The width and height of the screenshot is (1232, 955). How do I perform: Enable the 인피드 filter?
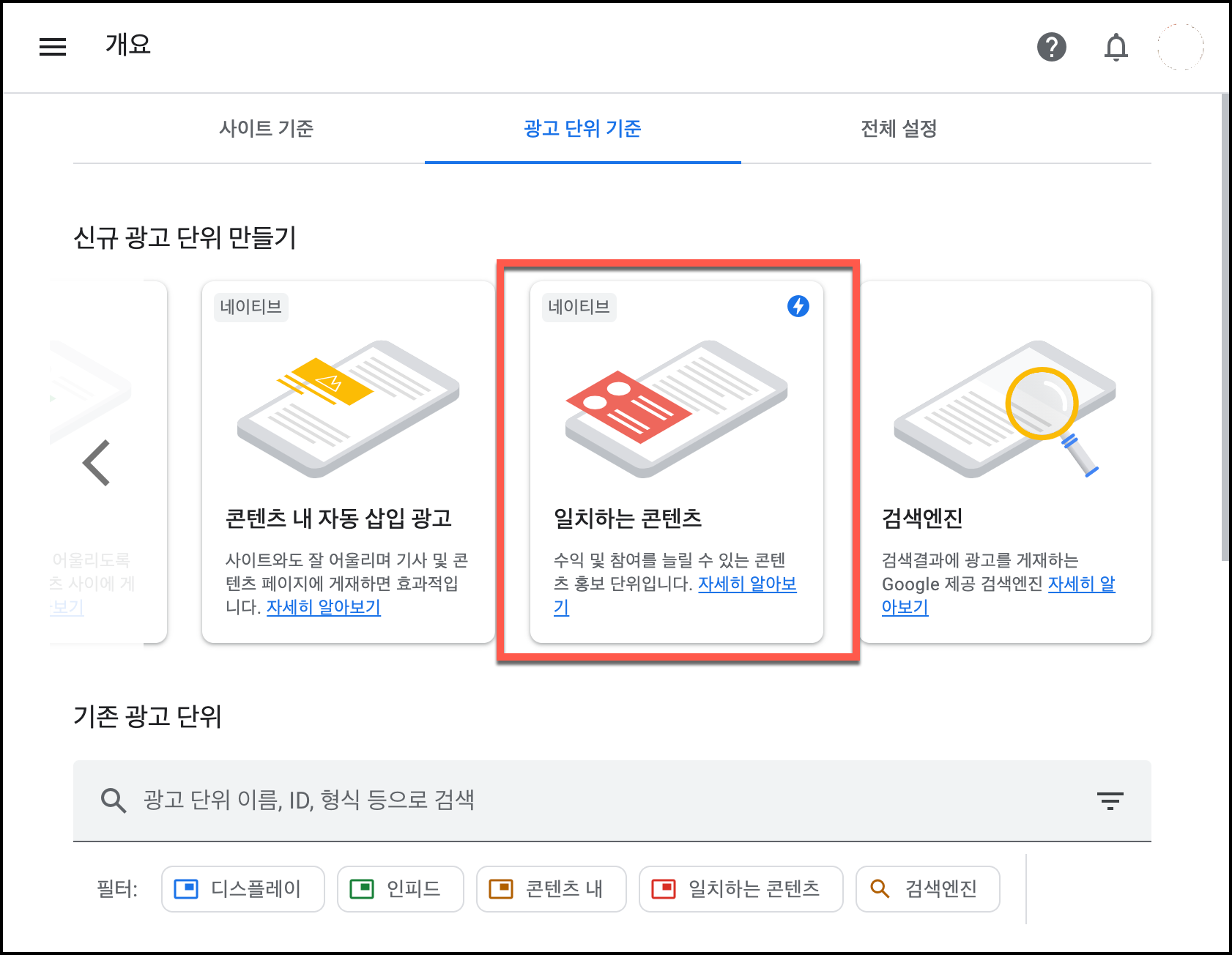400,889
